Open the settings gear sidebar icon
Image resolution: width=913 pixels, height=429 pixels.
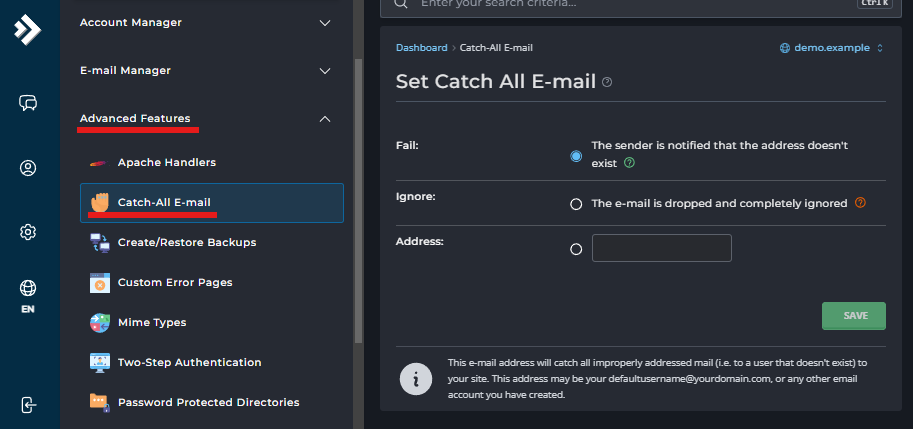pyautogui.click(x=28, y=232)
